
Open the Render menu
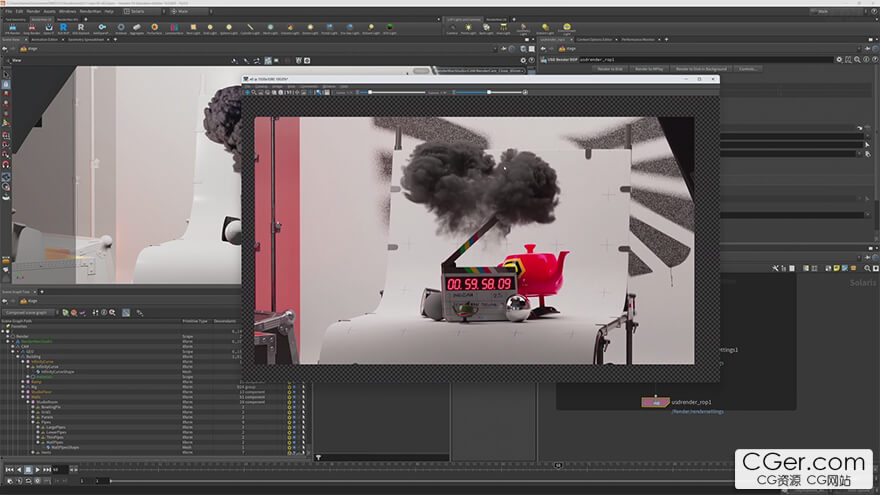[34, 11]
